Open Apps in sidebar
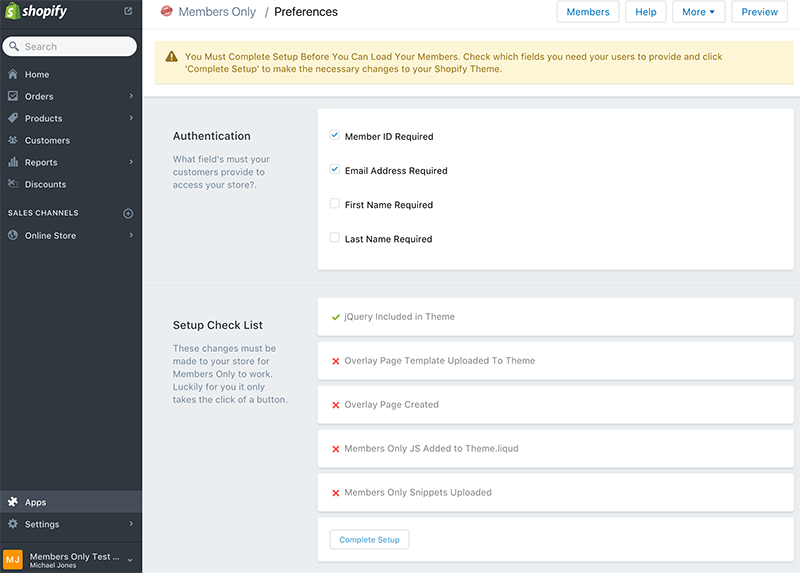The image size is (800, 573). (x=71, y=502)
